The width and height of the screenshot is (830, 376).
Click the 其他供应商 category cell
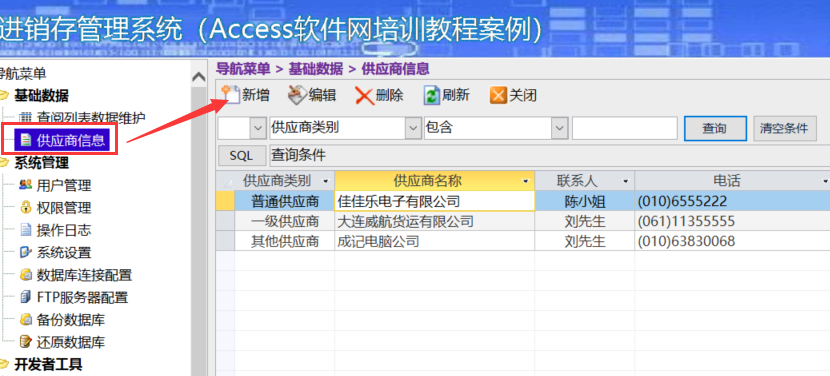[285, 241]
